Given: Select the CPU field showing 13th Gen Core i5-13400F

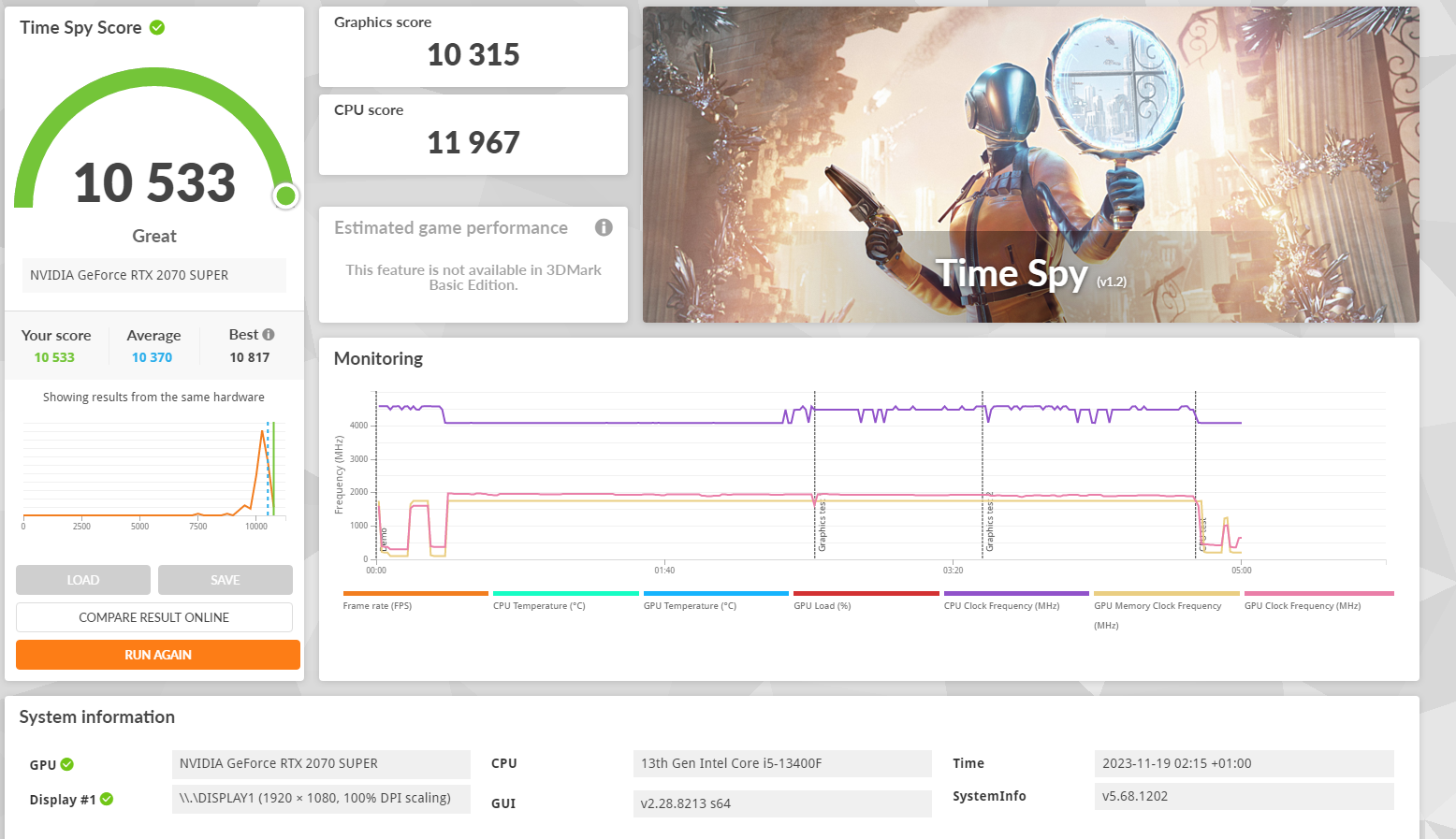Looking at the screenshot, I should [x=782, y=763].
